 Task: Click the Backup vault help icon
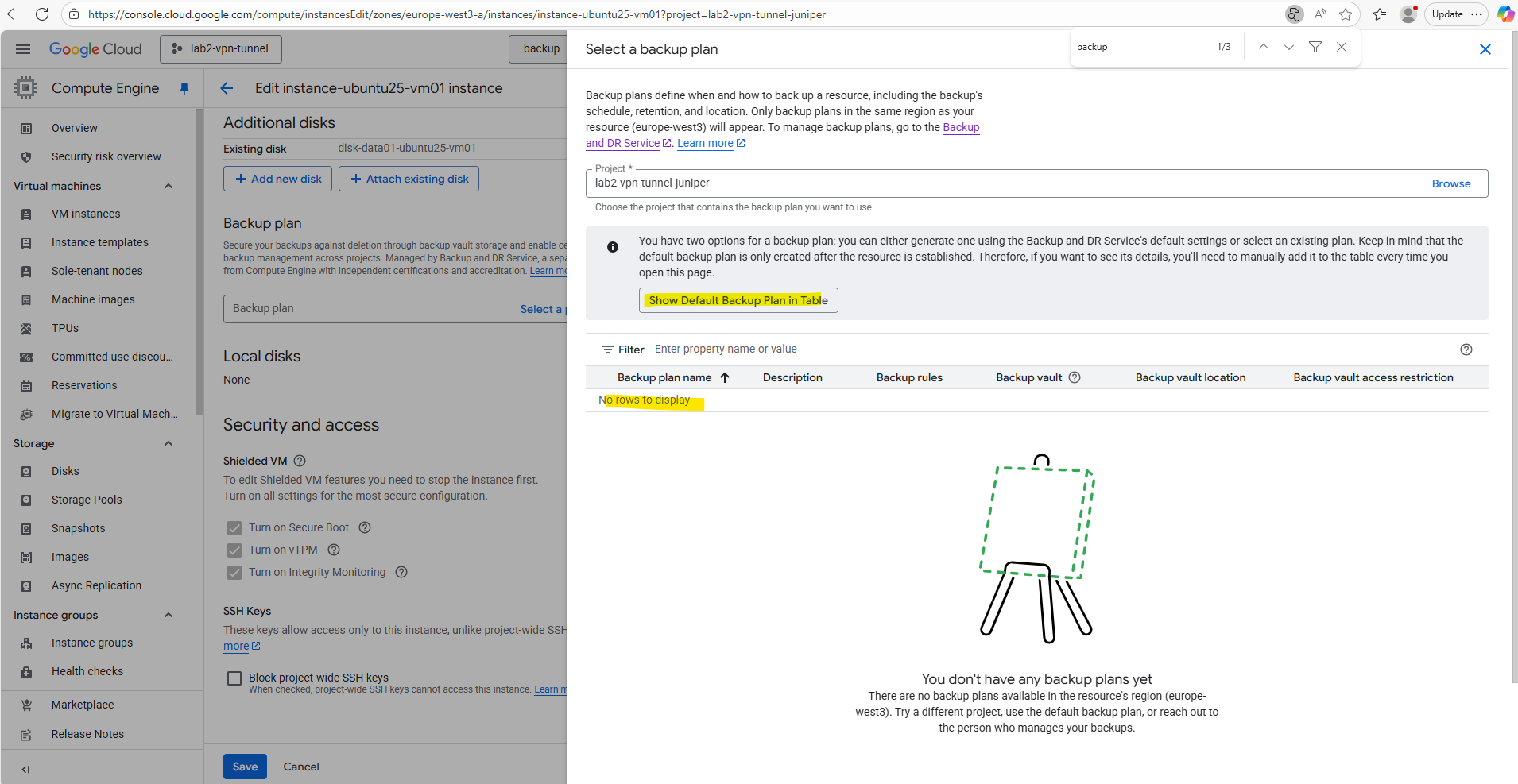tap(1075, 377)
